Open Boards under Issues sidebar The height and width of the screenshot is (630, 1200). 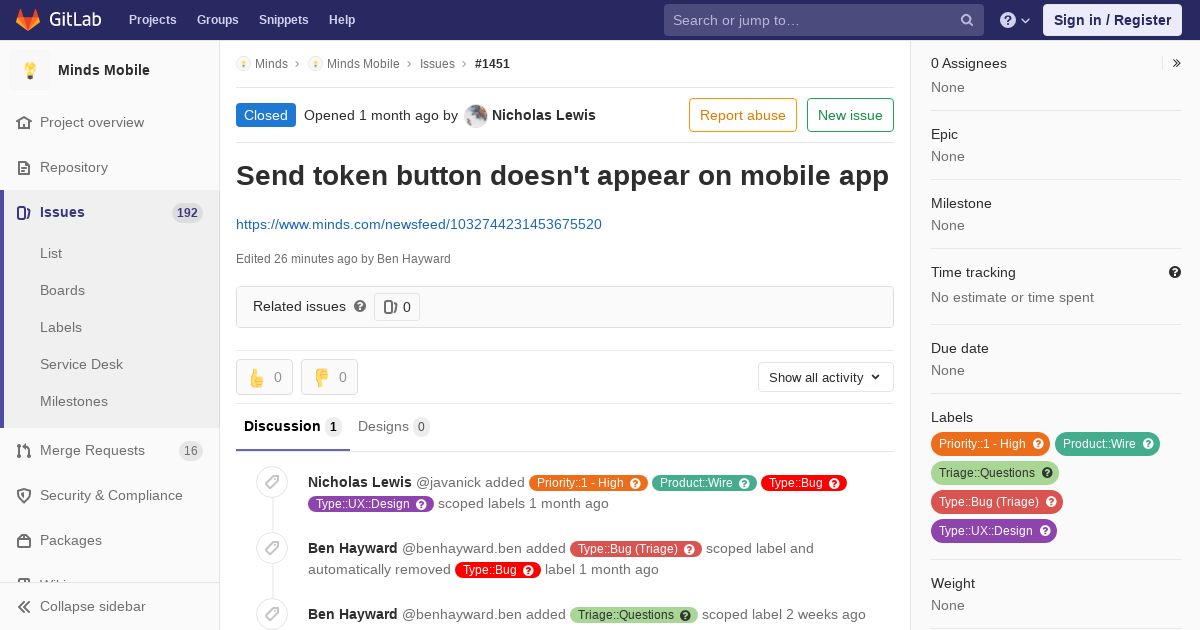(62, 290)
